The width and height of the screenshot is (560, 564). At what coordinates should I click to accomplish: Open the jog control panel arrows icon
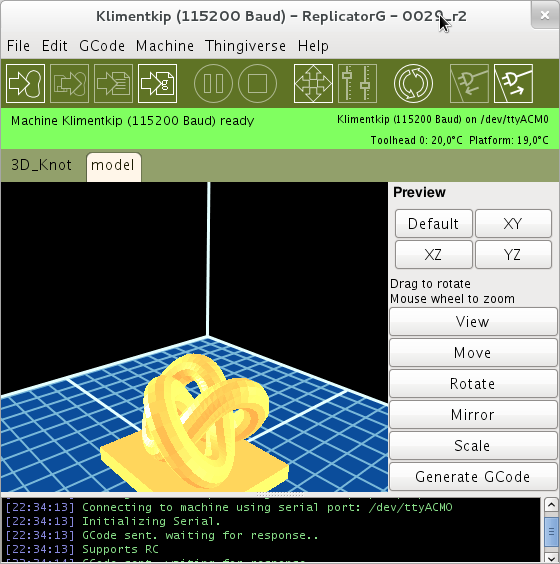click(313, 83)
